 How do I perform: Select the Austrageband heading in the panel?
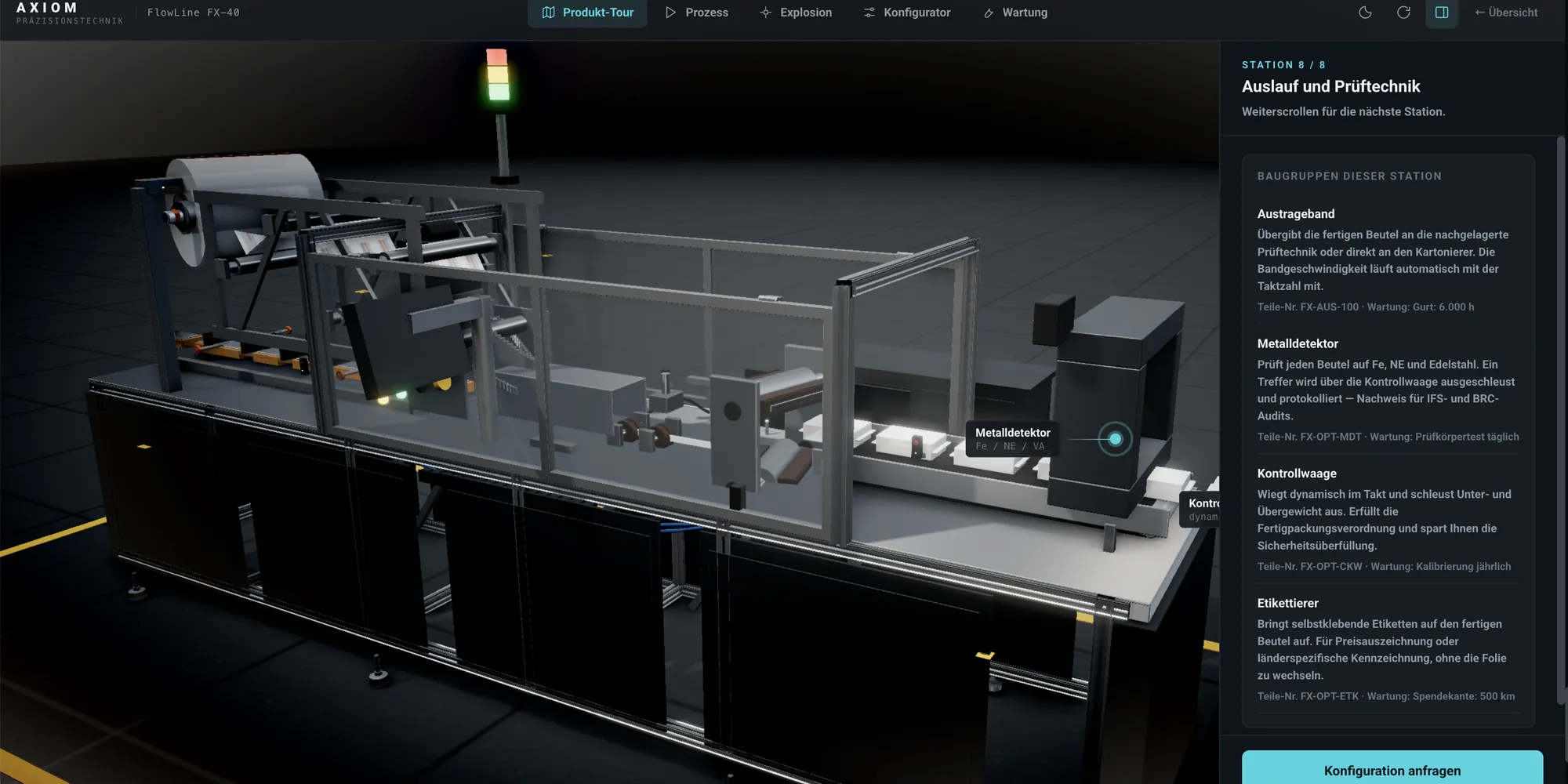[1296, 214]
